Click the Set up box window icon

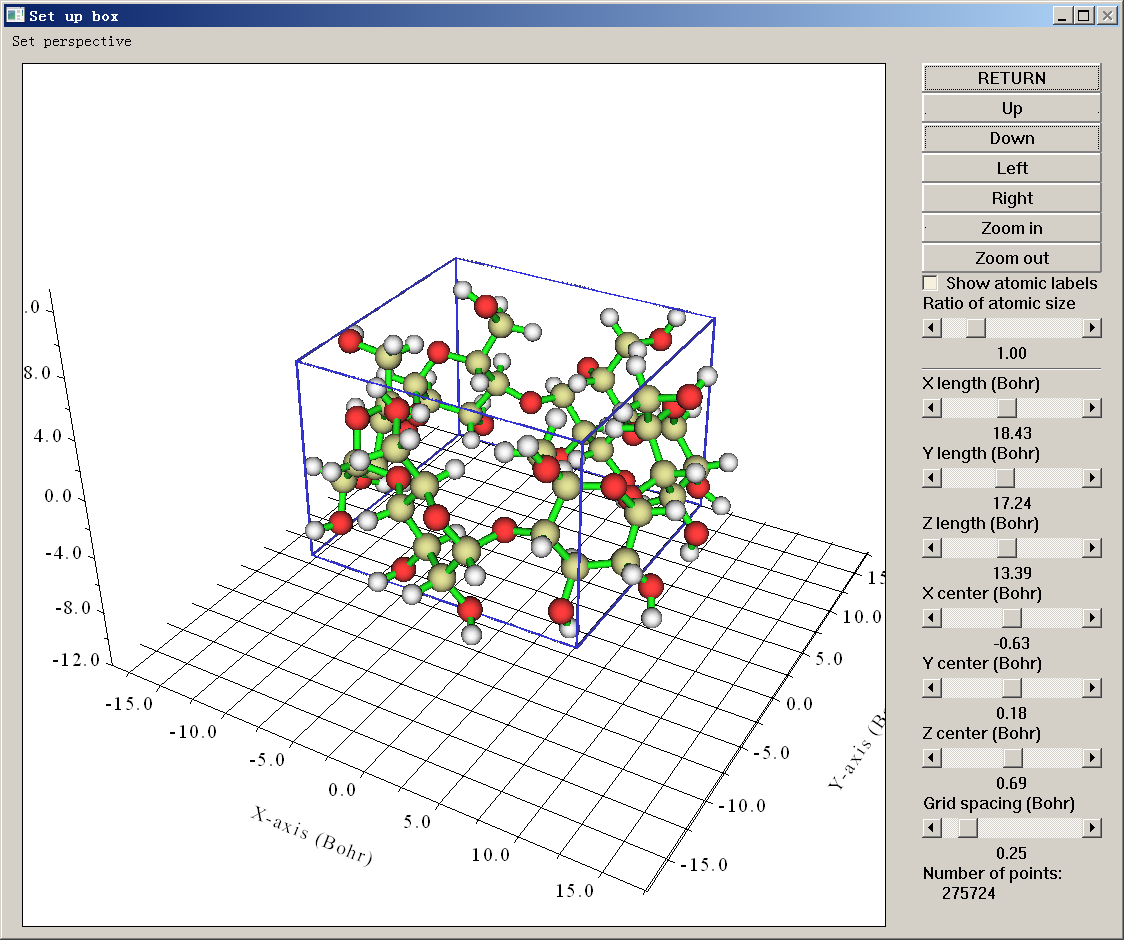(15, 15)
